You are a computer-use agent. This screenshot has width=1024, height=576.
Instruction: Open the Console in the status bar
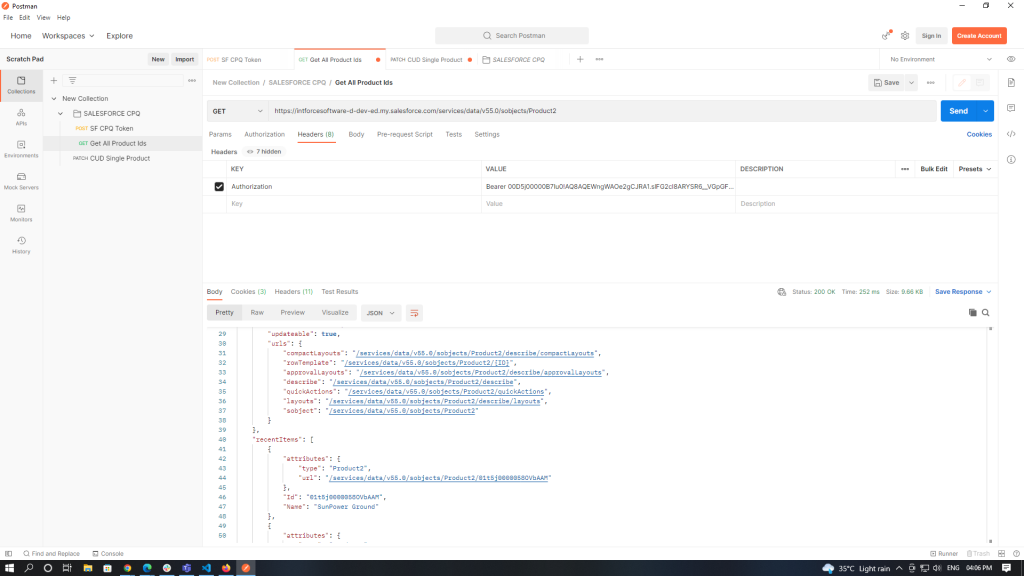[x=108, y=554]
